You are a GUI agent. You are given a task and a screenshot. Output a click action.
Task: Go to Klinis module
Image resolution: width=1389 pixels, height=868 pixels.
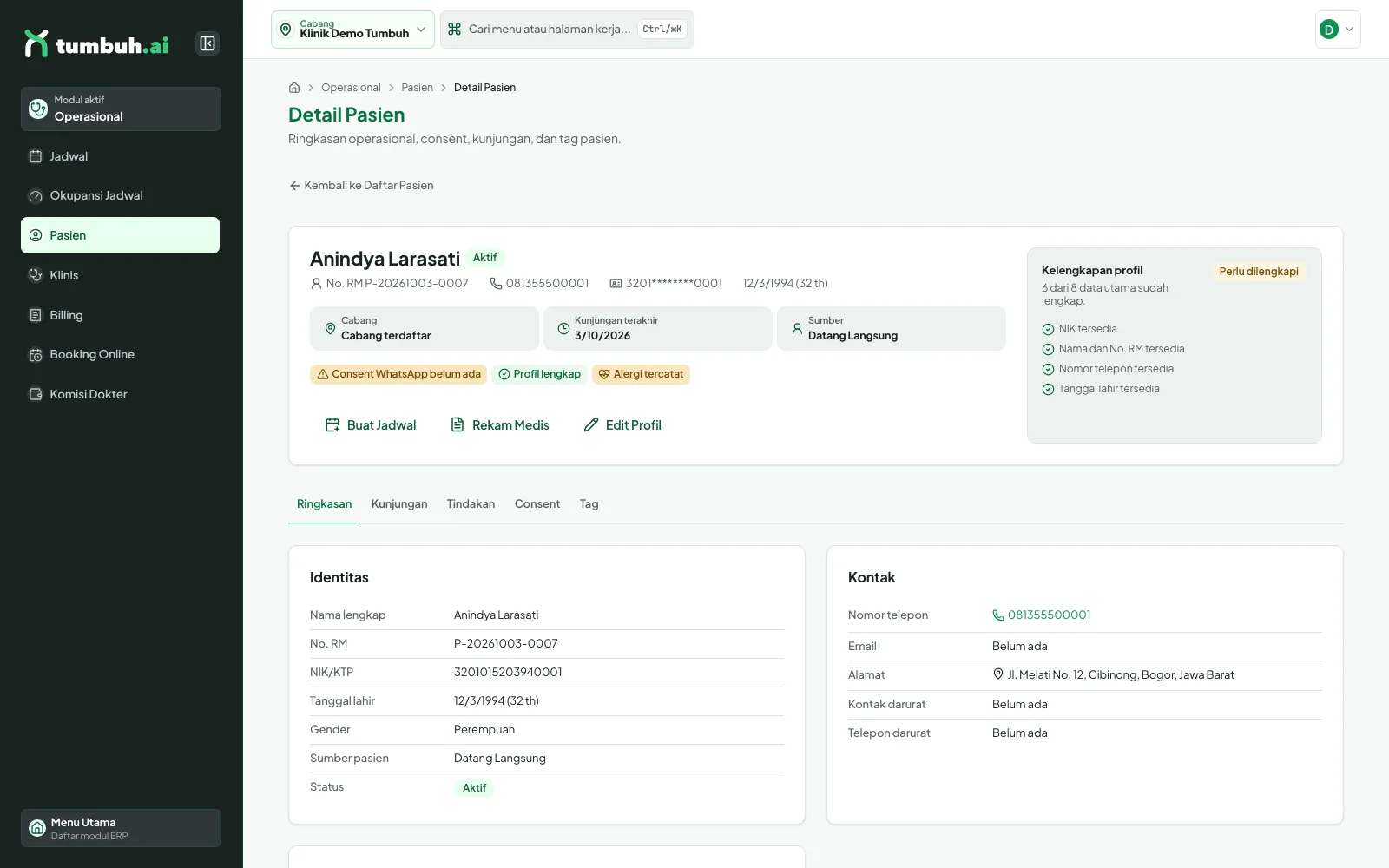121,275
